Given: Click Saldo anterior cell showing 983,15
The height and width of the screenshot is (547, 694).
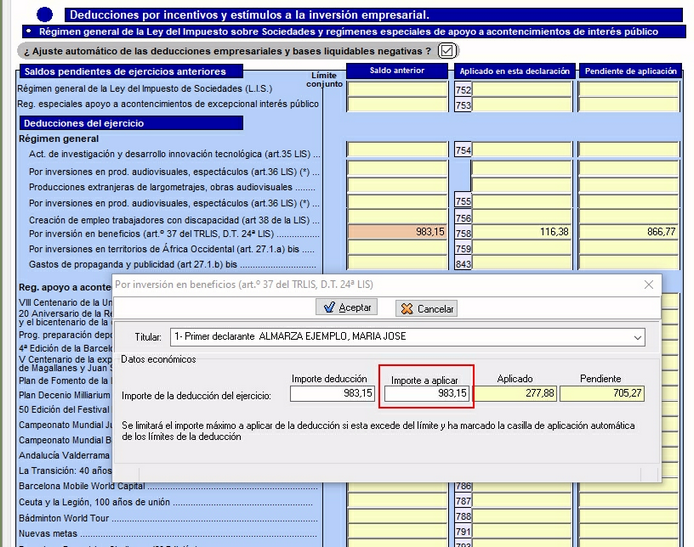Looking at the screenshot, I should click(397, 232).
